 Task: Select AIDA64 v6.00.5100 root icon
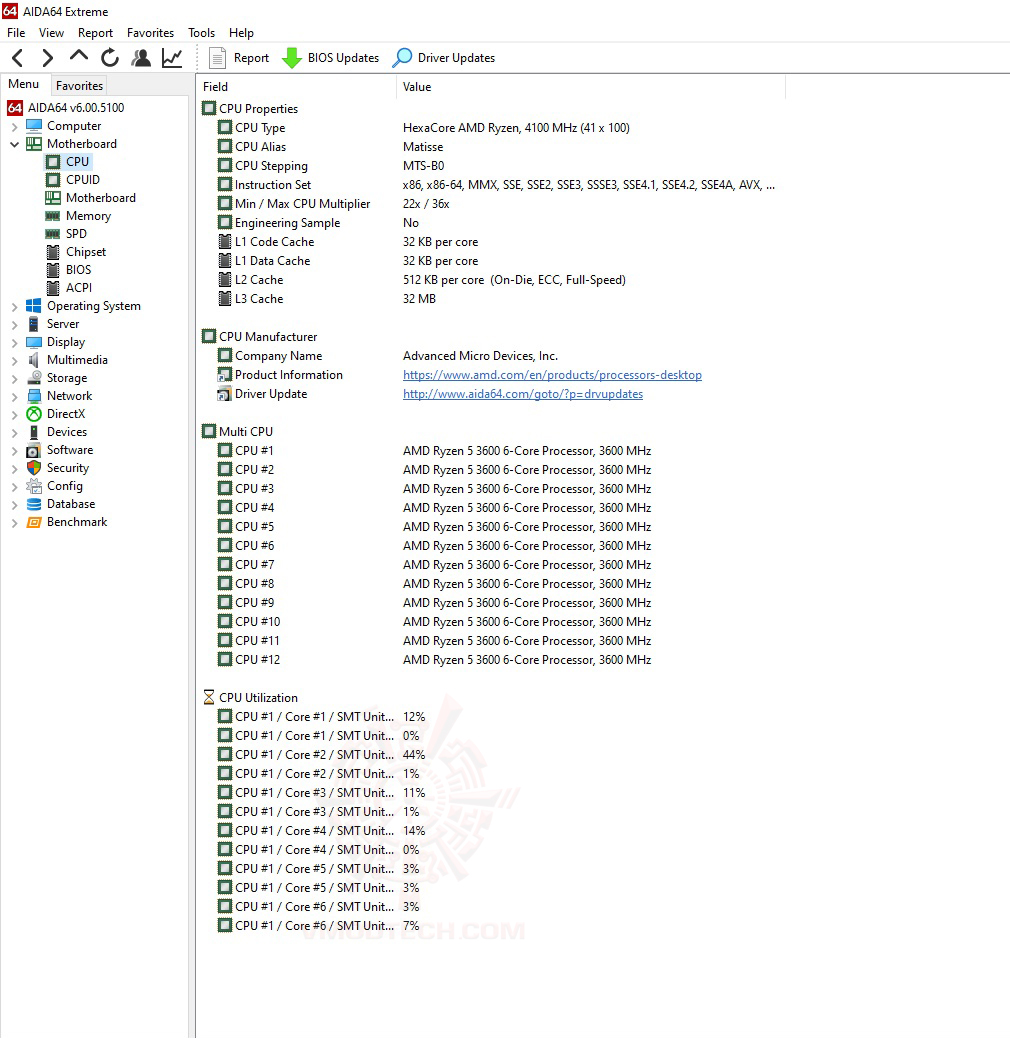point(15,108)
